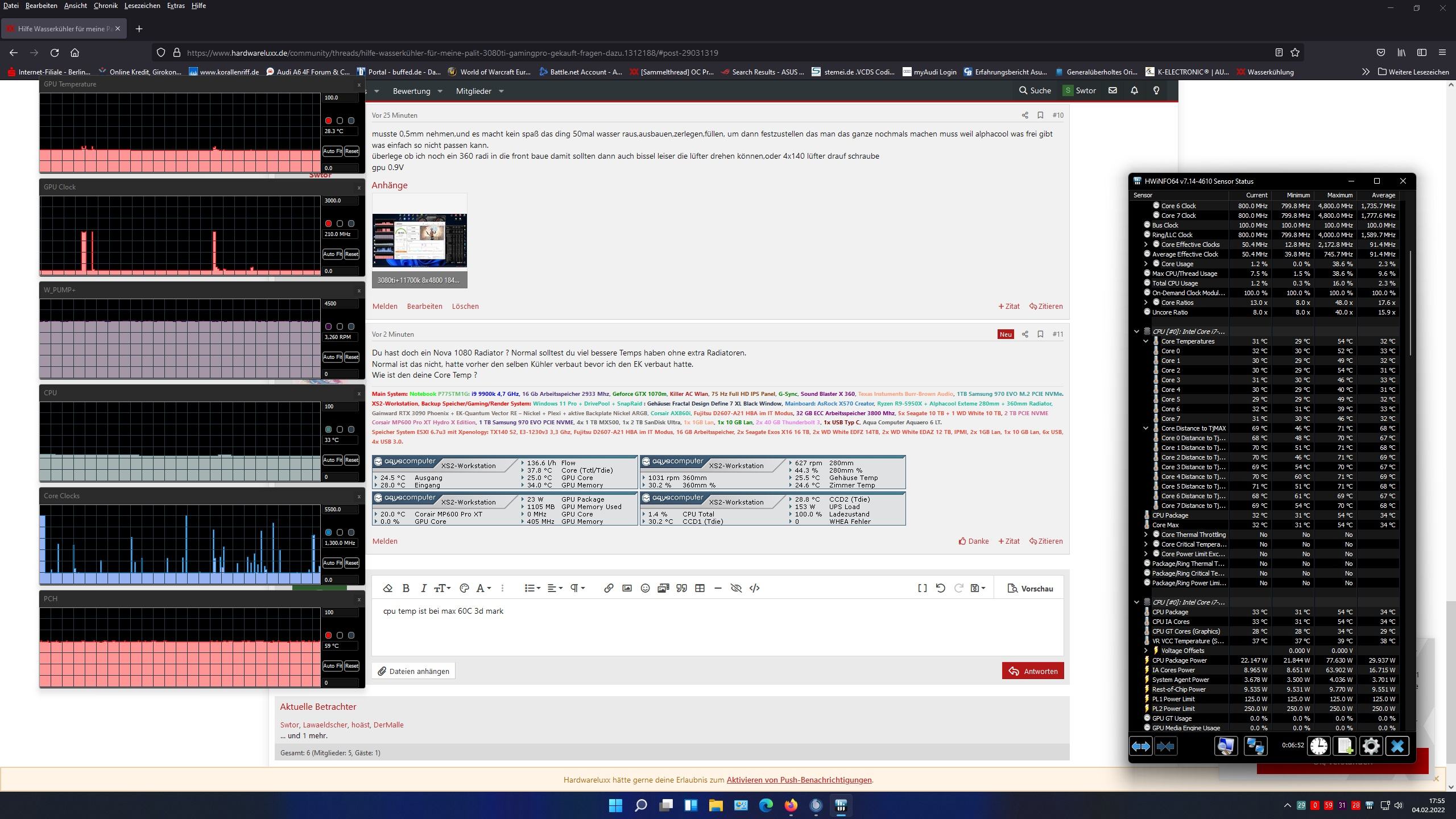Reset HWiNFO sensor clock timer
Image resolution: width=1456 pixels, height=819 pixels.
[x=1318, y=746]
